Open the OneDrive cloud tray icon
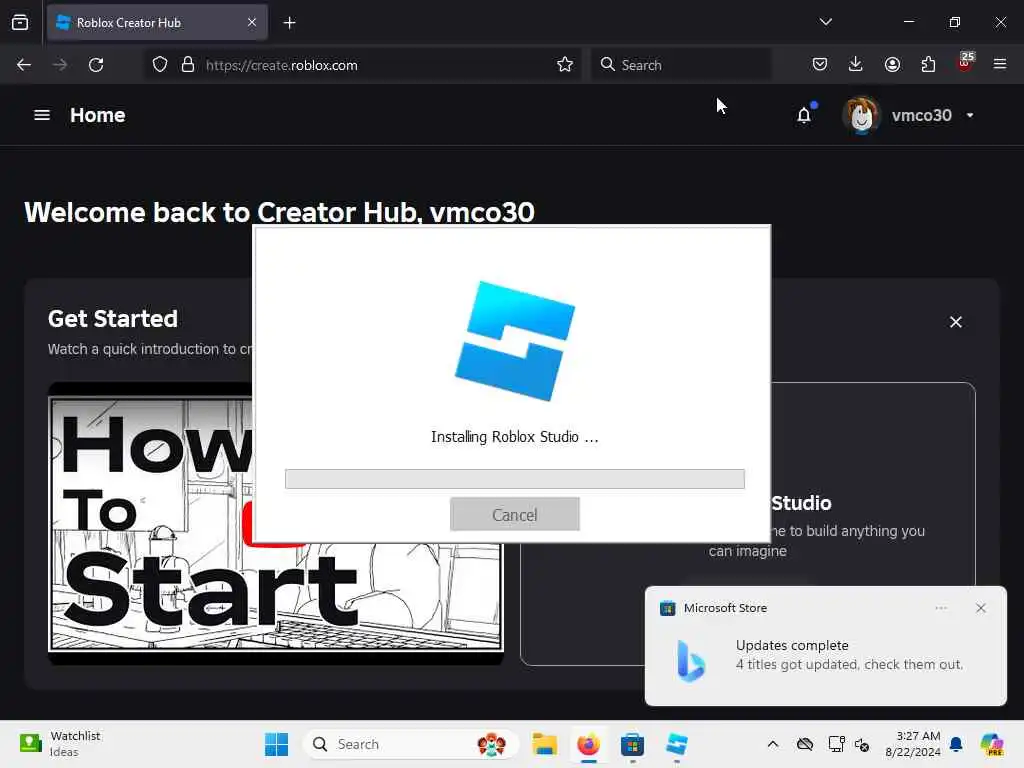This screenshot has width=1024, height=768. [x=805, y=744]
